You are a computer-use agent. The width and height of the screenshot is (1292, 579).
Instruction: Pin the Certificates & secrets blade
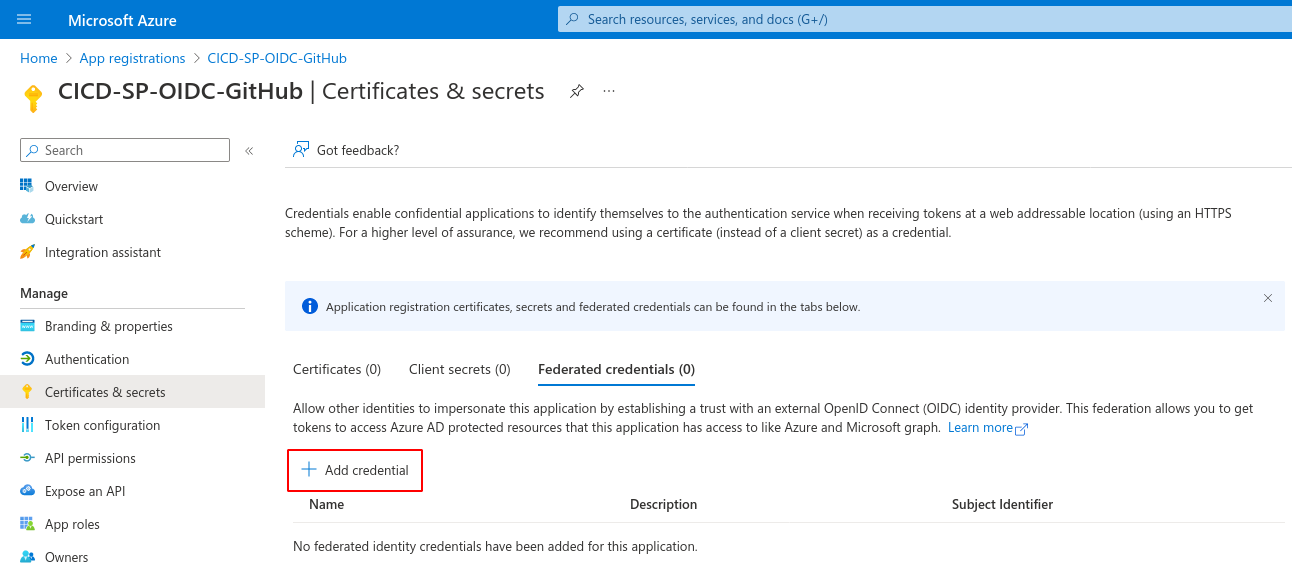[577, 91]
